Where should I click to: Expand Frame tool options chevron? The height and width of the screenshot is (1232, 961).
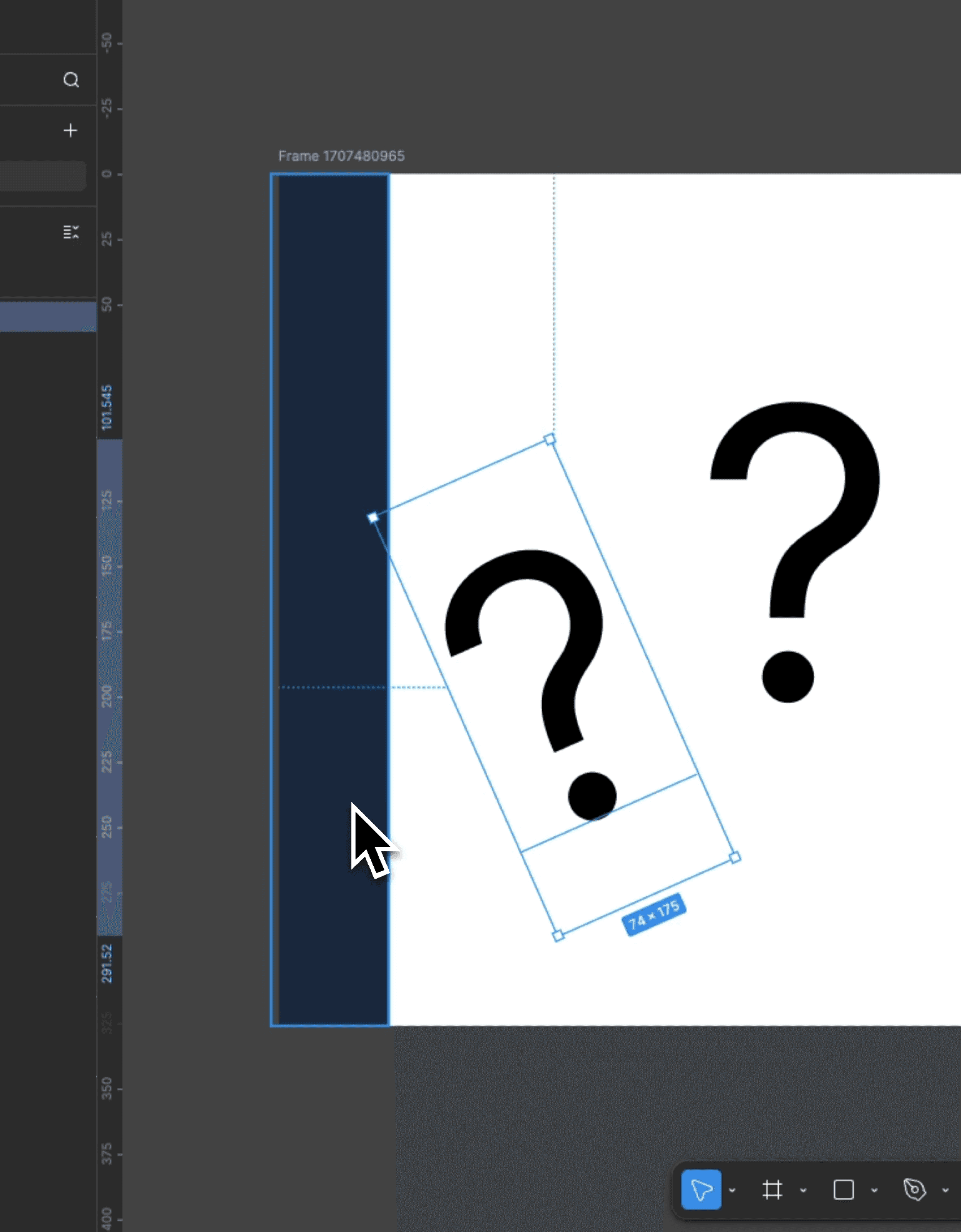pos(803,1190)
